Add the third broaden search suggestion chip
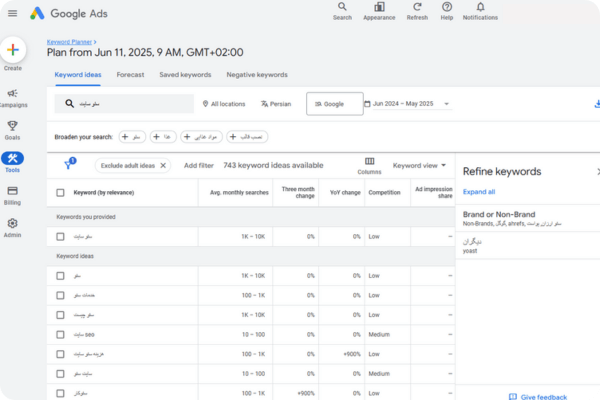 (x=201, y=137)
